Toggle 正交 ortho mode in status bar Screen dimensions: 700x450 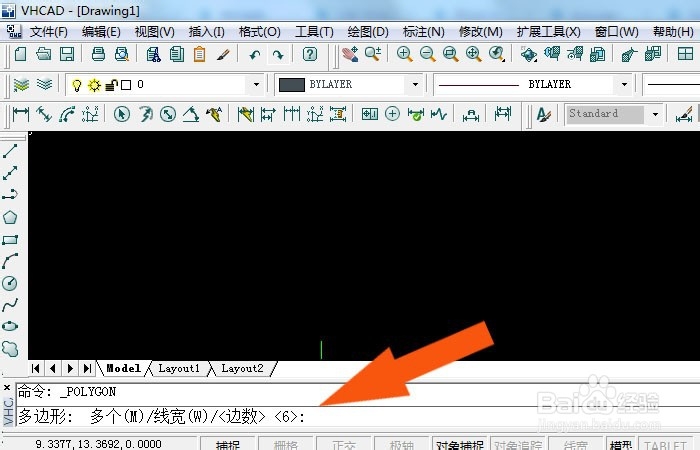pos(344,445)
